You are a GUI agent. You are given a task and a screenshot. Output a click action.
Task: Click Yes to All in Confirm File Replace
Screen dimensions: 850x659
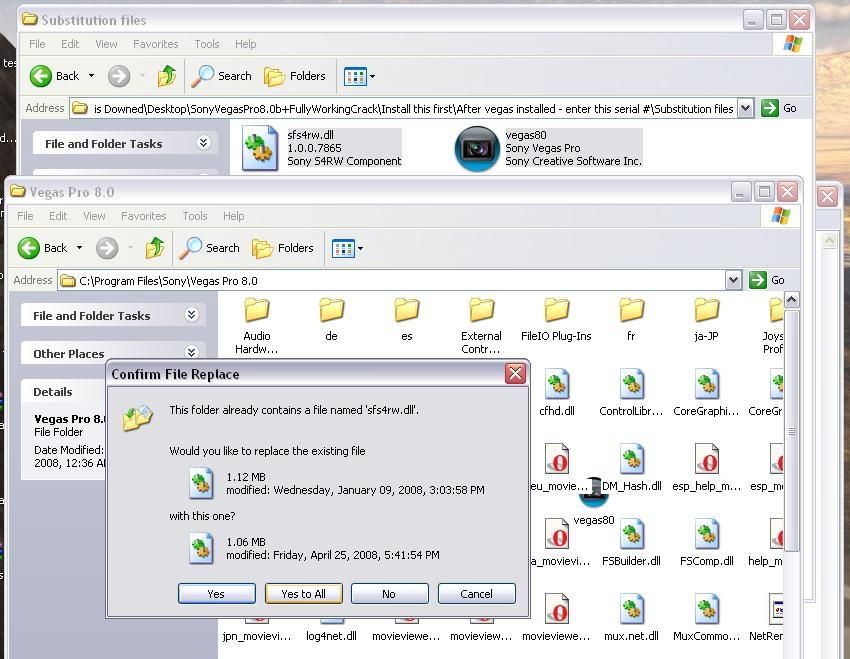tap(304, 593)
